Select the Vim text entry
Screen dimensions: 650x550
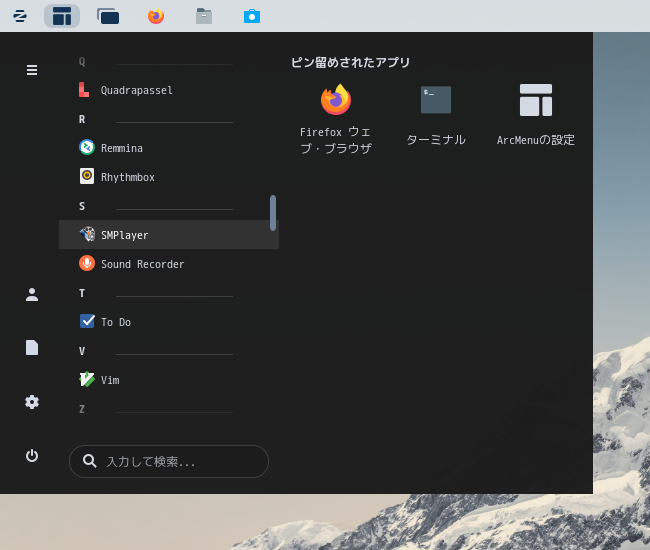[110, 380]
